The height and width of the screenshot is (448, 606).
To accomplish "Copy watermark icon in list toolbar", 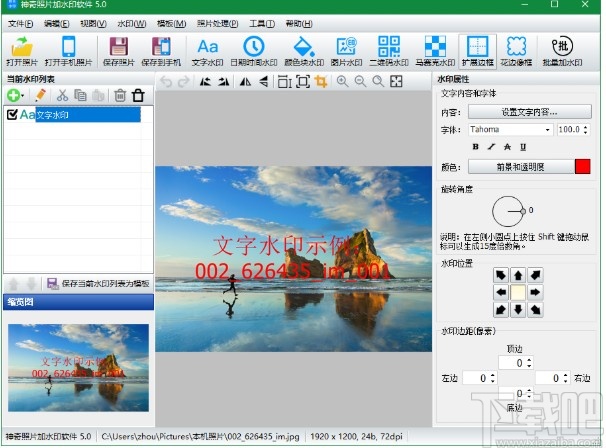I will (80, 95).
